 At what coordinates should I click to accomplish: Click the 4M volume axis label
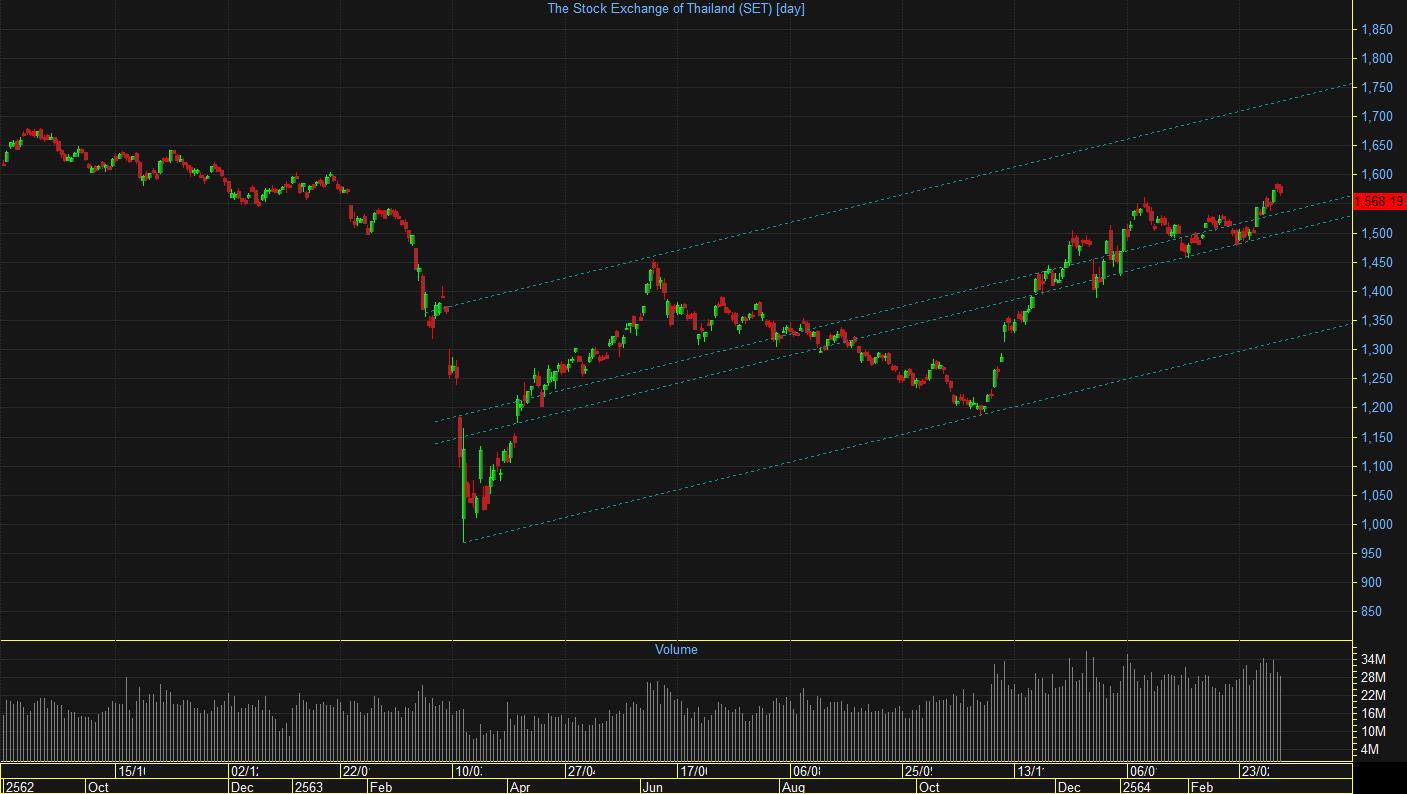tap(1370, 750)
